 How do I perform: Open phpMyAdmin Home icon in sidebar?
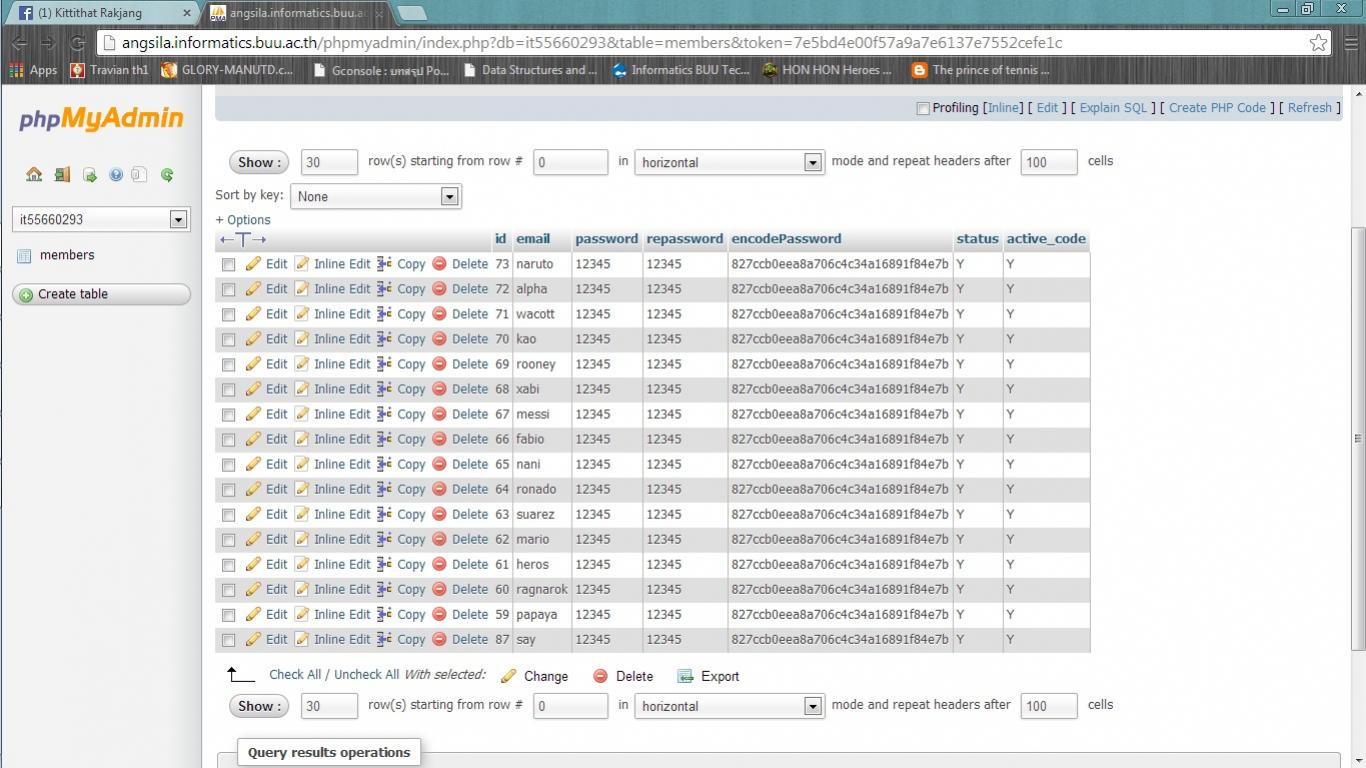pyautogui.click(x=34, y=175)
